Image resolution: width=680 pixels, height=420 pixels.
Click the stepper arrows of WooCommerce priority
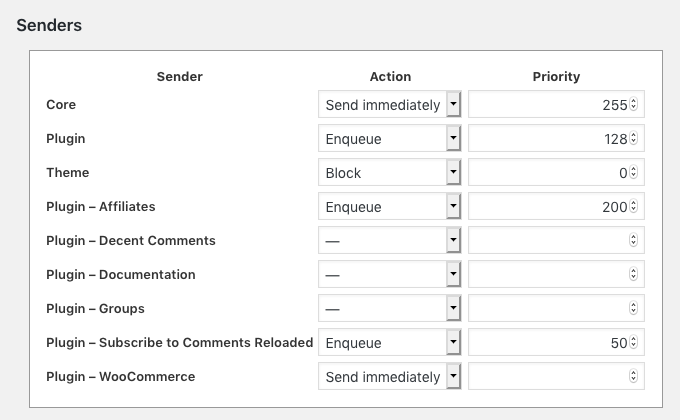pyautogui.click(x=633, y=376)
